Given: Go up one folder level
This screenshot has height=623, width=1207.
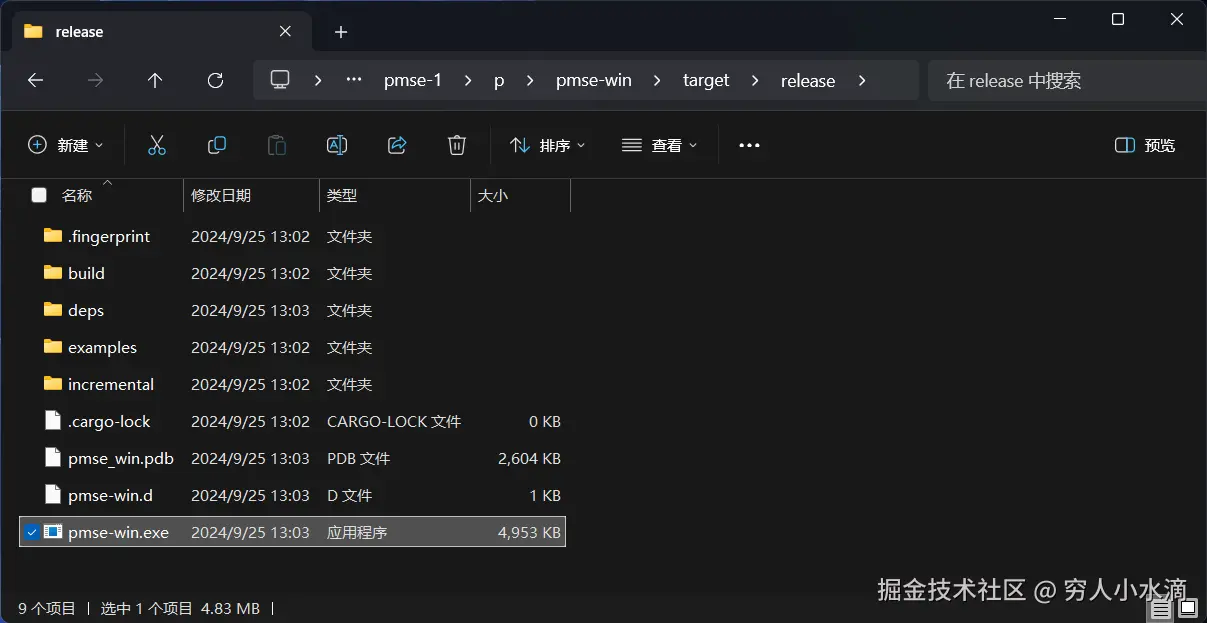Looking at the screenshot, I should coord(155,81).
